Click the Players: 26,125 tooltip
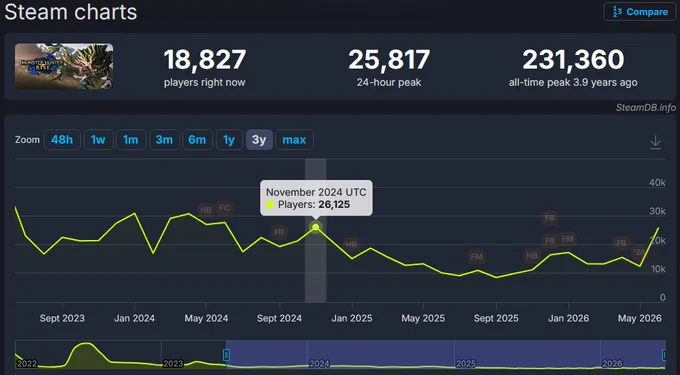The width and height of the screenshot is (680, 375). [316, 198]
